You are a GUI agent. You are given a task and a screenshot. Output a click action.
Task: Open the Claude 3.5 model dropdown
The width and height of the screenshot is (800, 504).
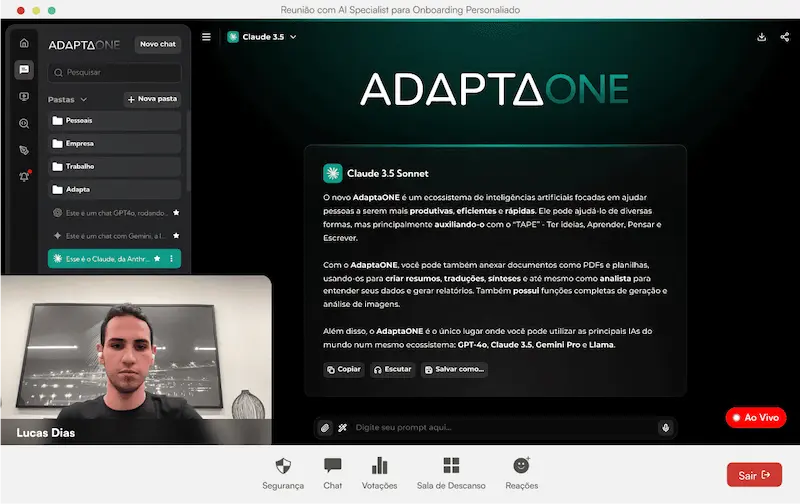[x=262, y=37]
